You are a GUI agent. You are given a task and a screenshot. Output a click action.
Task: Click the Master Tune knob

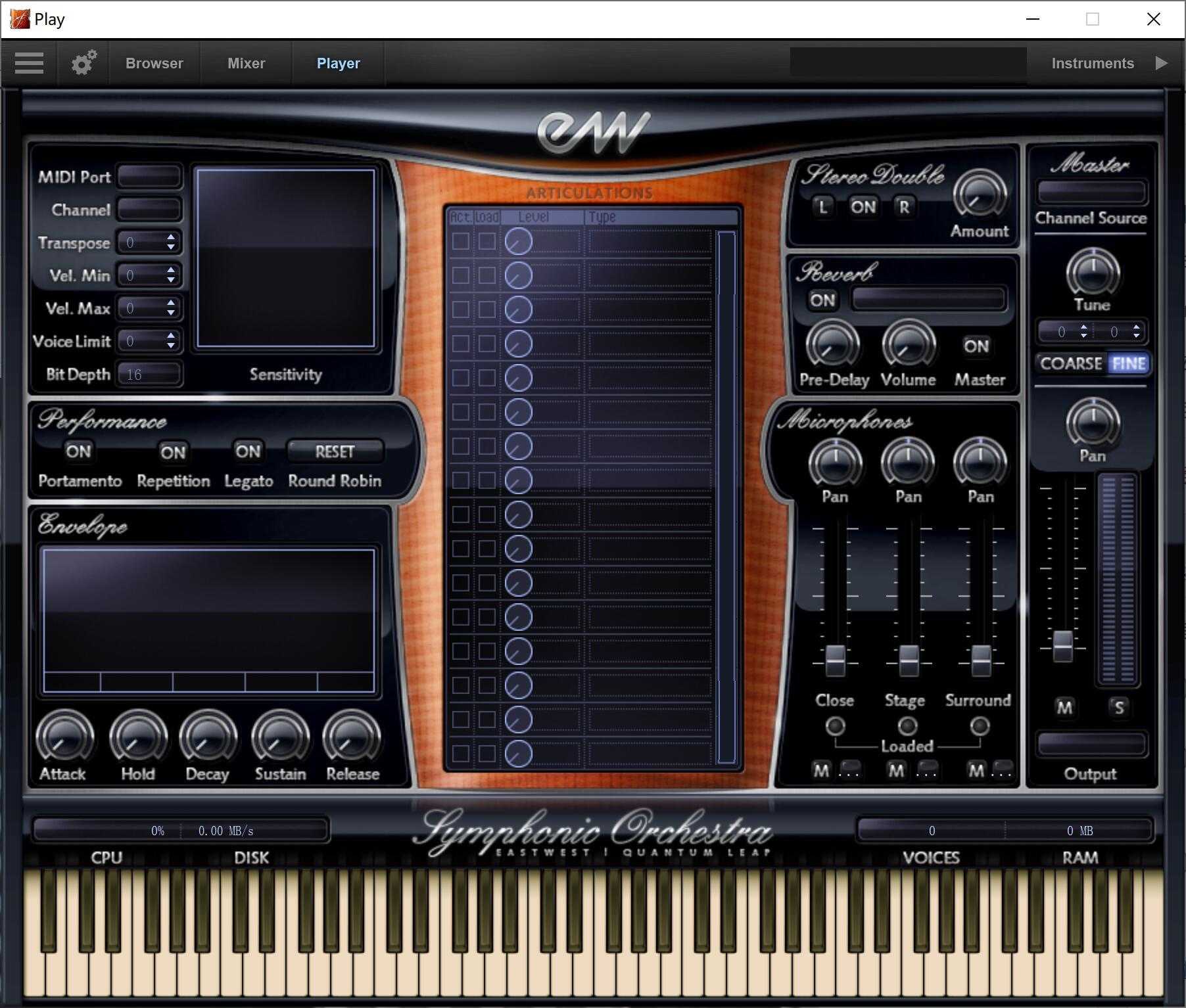point(1093,273)
